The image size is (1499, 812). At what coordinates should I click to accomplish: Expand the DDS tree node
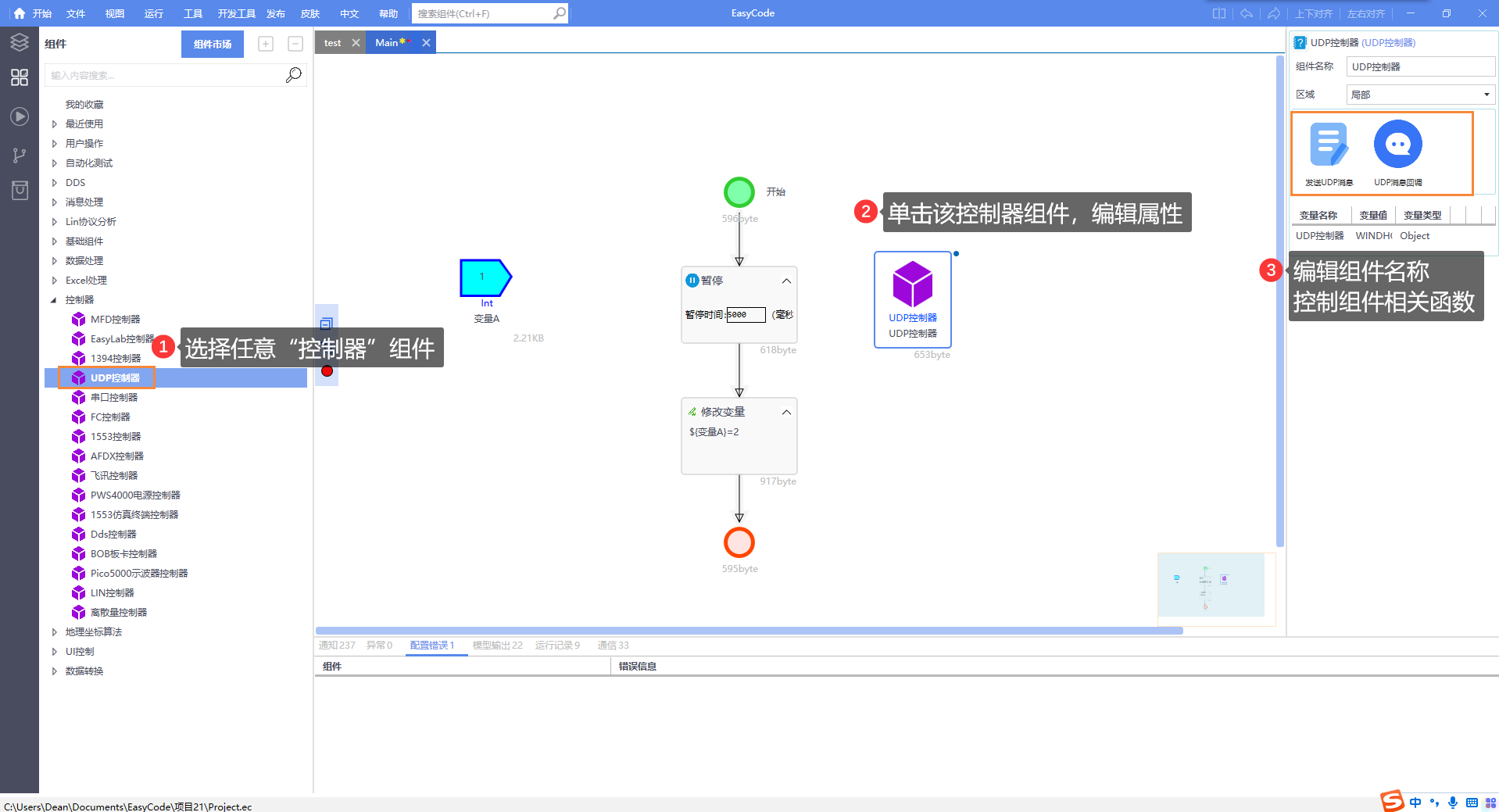[54, 182]
